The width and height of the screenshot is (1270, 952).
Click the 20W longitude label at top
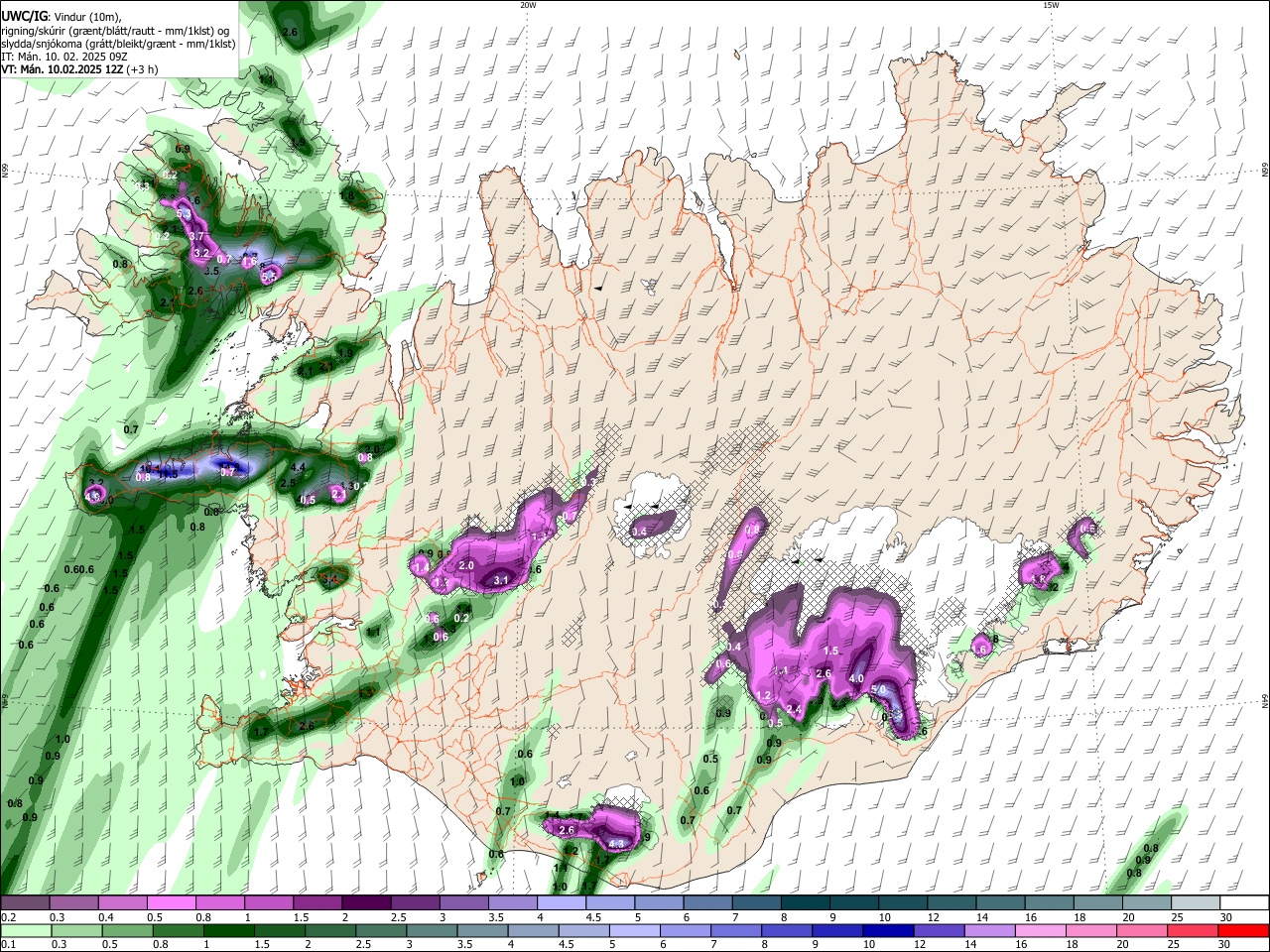(x=528, y=5)
